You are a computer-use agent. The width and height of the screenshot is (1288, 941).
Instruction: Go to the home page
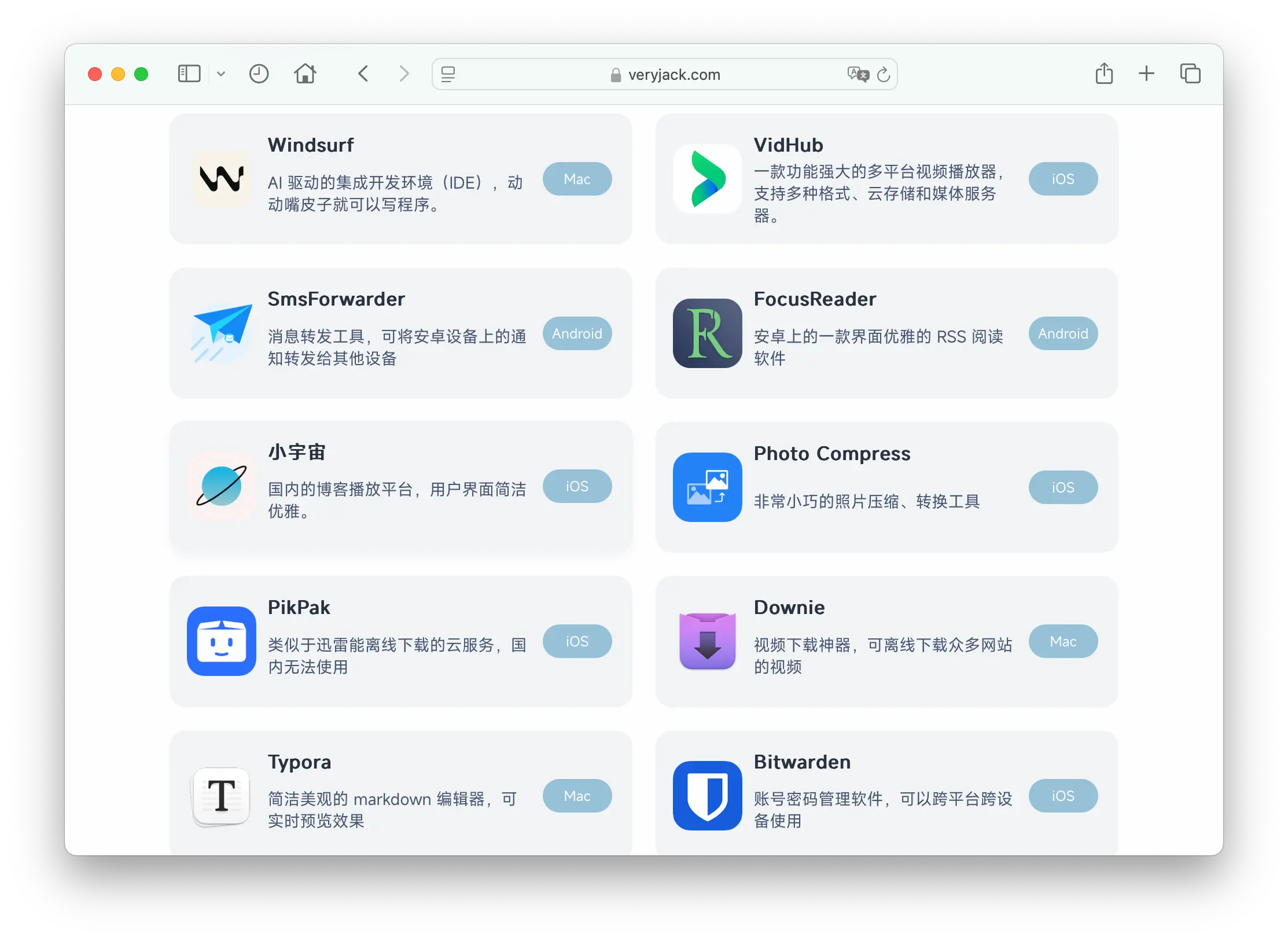click(305, 73)
